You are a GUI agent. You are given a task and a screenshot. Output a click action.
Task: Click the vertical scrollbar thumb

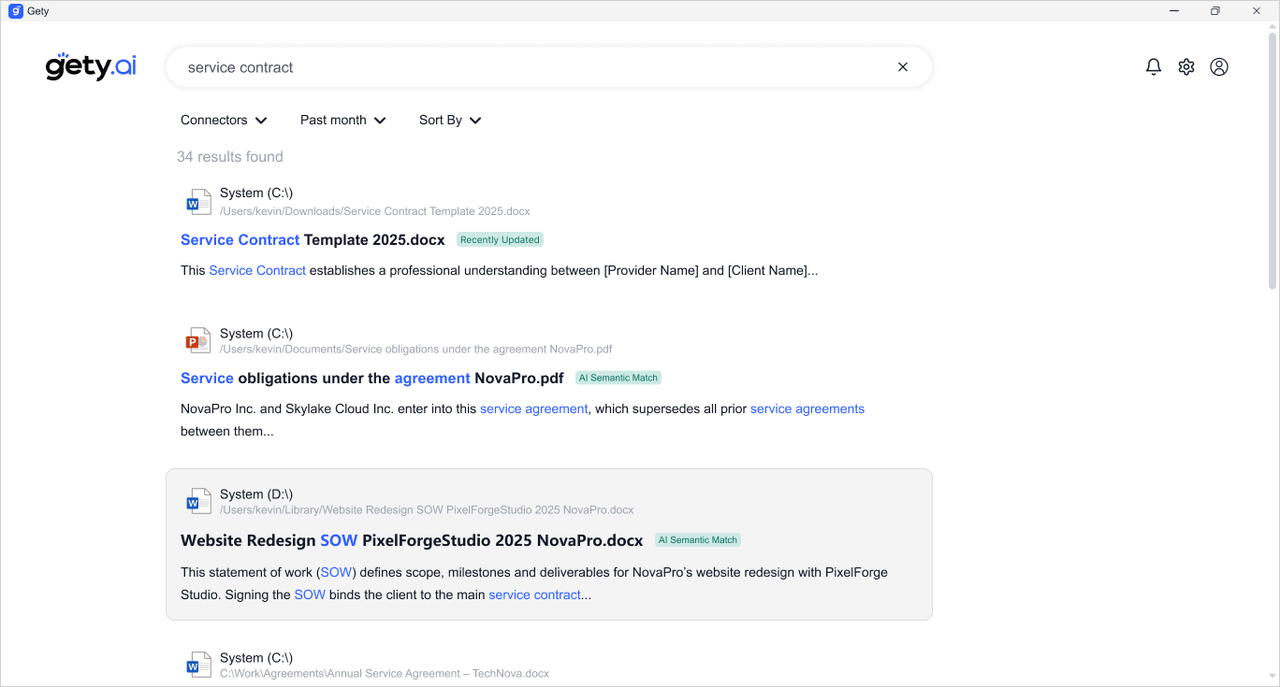tap(1272, 160)
